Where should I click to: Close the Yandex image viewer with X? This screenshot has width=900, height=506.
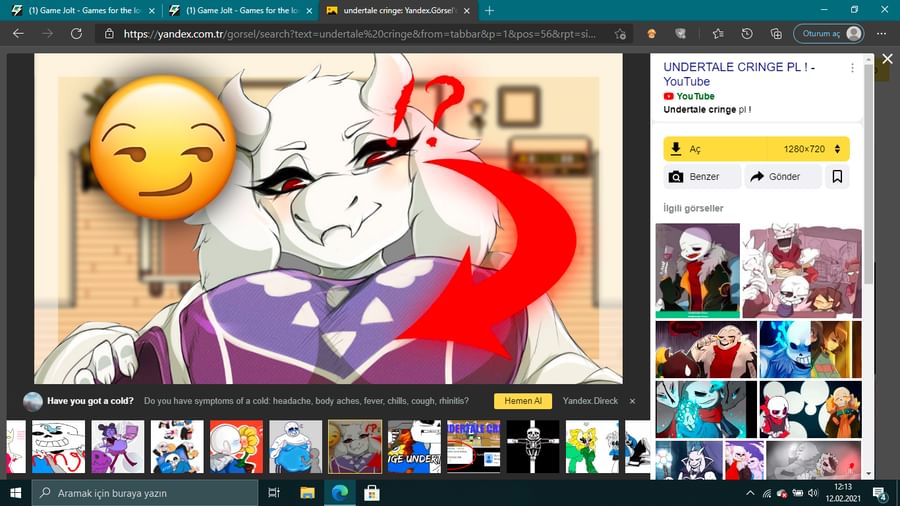point(887,59)
